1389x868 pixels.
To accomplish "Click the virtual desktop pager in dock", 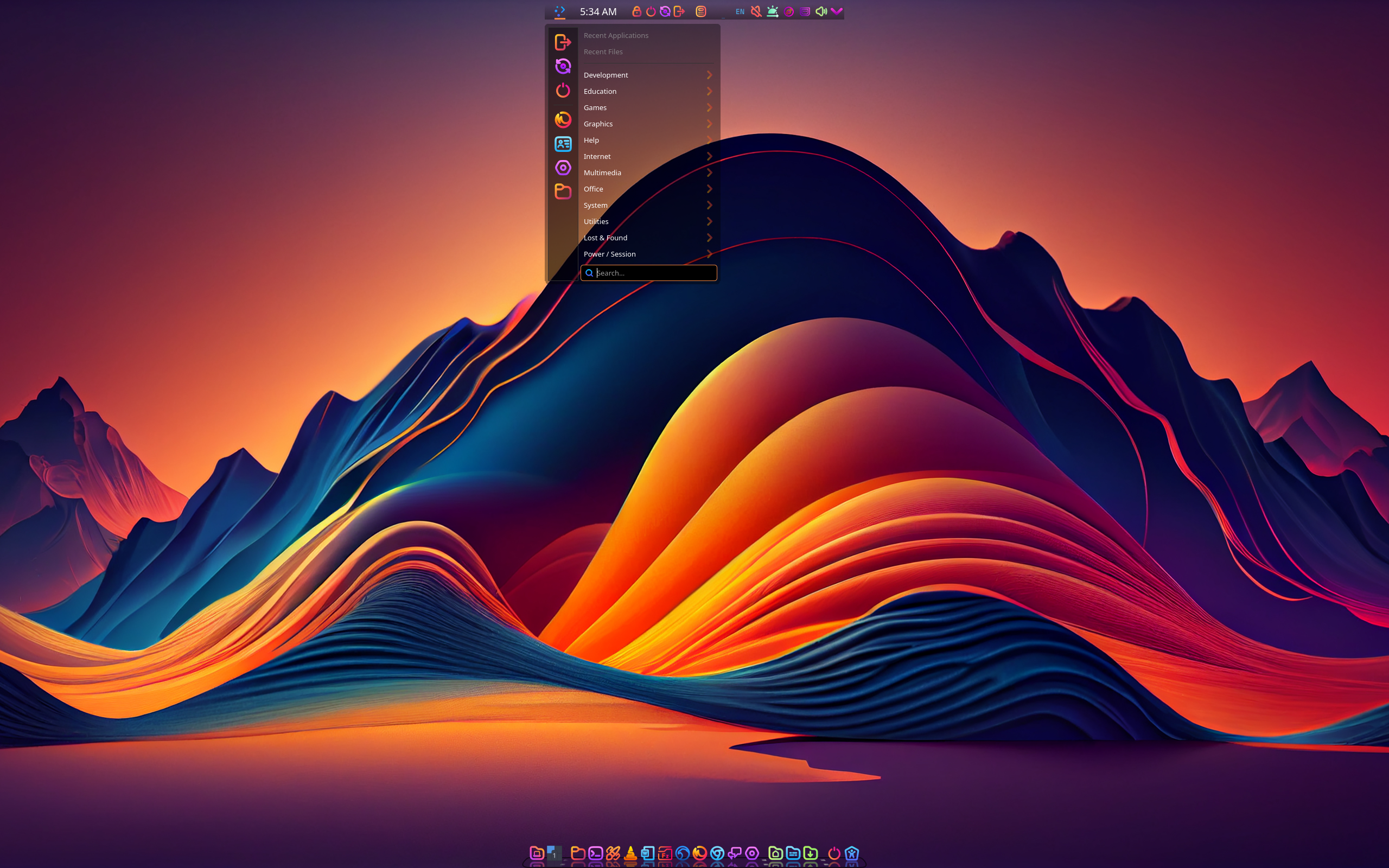I will pos(555,853).
